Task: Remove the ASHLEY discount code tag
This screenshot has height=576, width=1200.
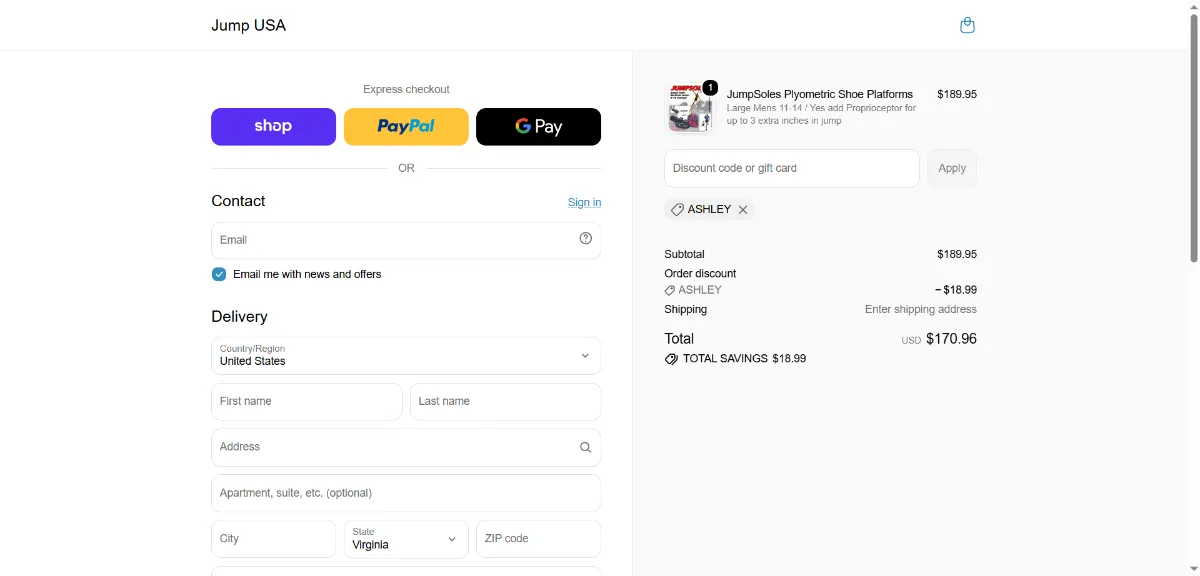Action: coord(743,210)
